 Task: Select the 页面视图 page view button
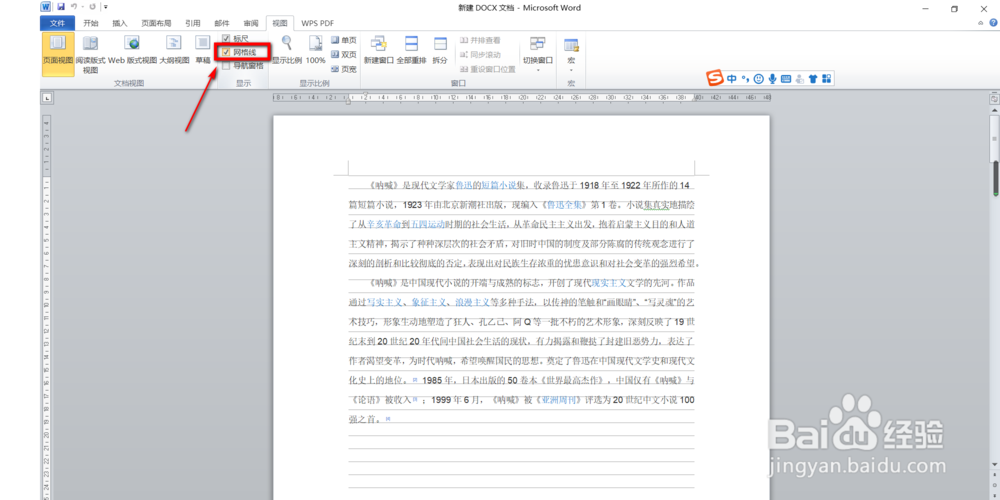[58, 54]
